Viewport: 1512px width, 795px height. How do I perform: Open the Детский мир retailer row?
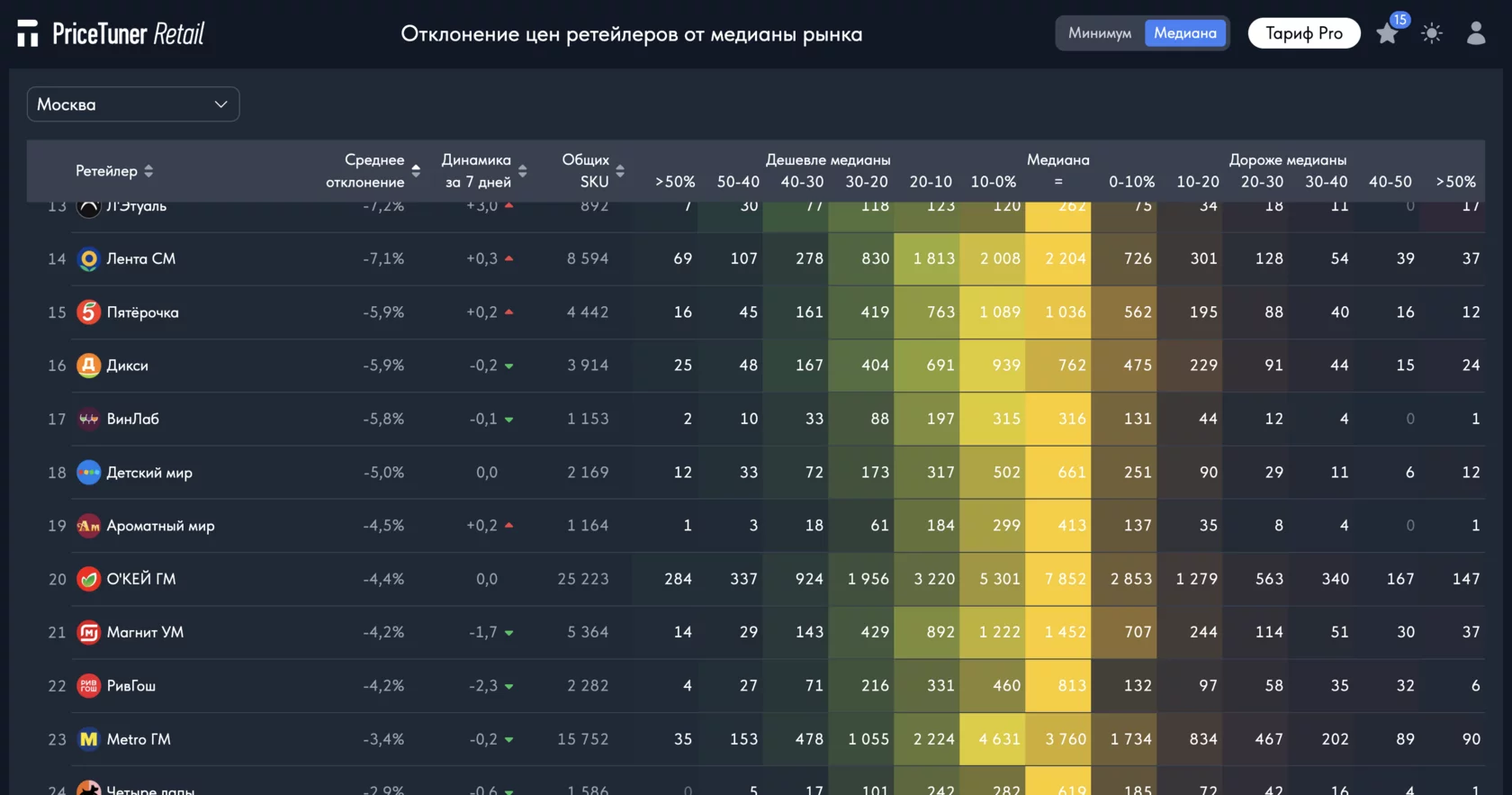tap(149, 473)
